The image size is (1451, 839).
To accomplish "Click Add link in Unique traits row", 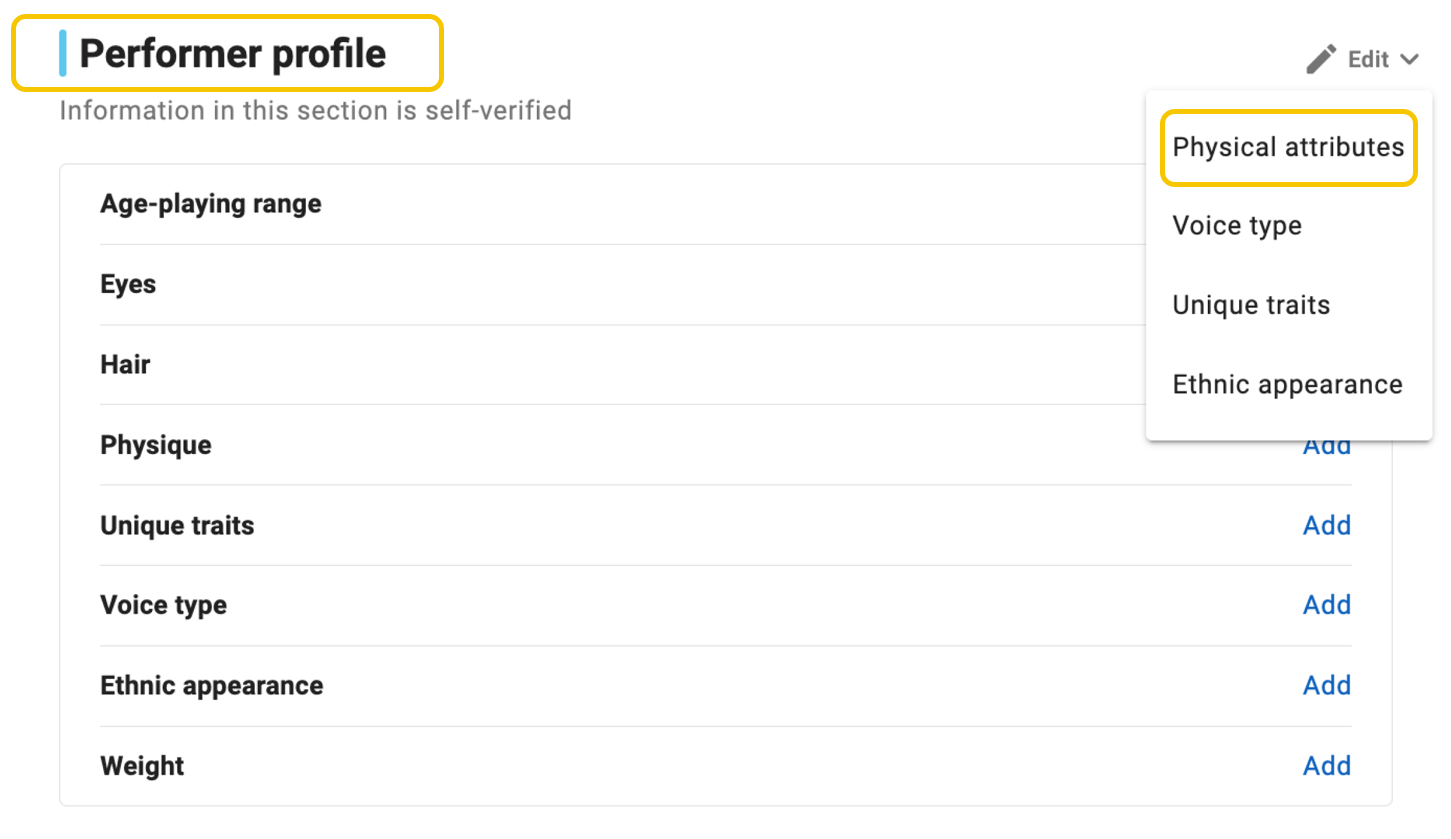I will click(1327, 525).
